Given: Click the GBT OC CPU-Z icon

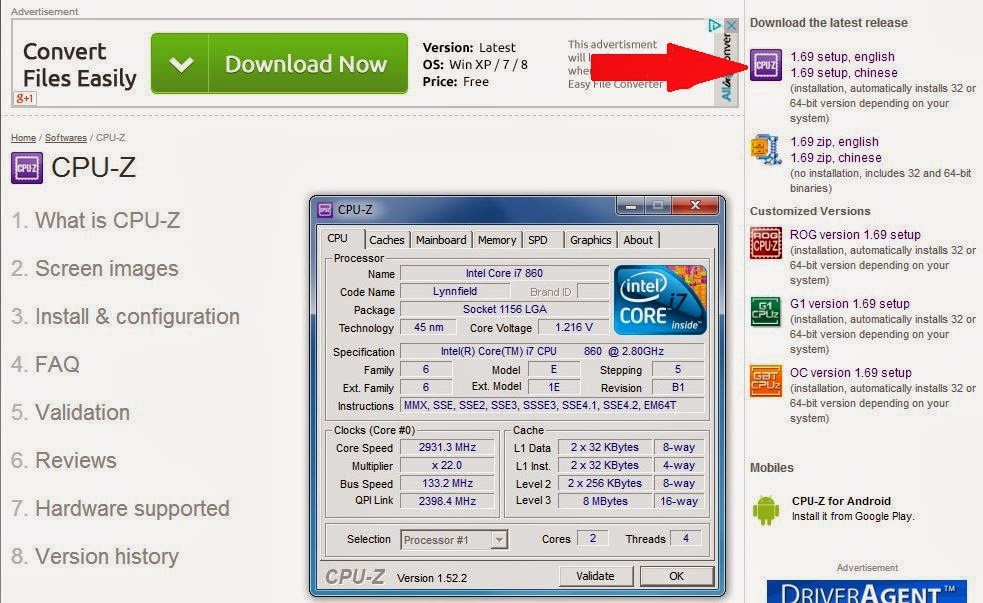Looking at the screenshot, I should [765, 380].
